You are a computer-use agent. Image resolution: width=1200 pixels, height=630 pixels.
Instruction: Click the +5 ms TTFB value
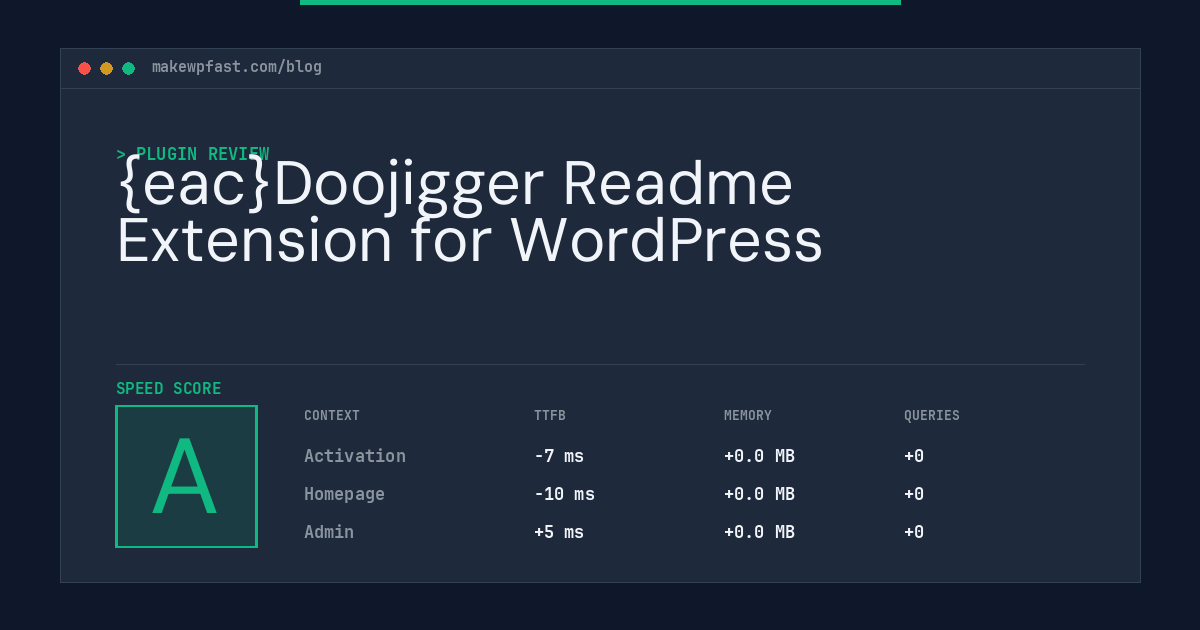pos(559,532)
